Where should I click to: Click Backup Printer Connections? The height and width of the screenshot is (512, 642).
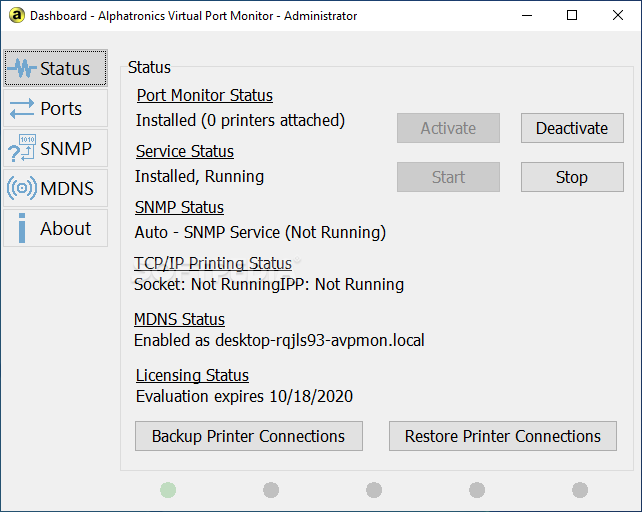point(249,436)
